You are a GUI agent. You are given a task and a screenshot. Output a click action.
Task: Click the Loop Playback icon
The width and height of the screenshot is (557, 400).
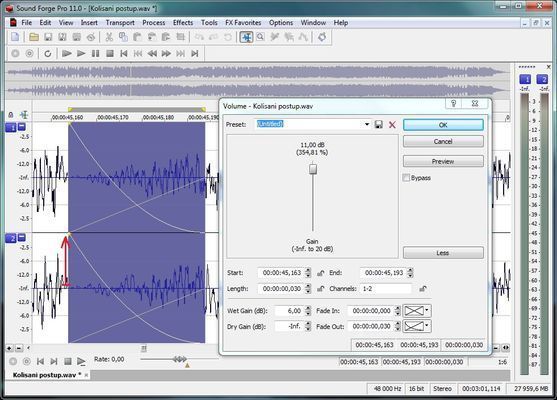coord(48,54)
